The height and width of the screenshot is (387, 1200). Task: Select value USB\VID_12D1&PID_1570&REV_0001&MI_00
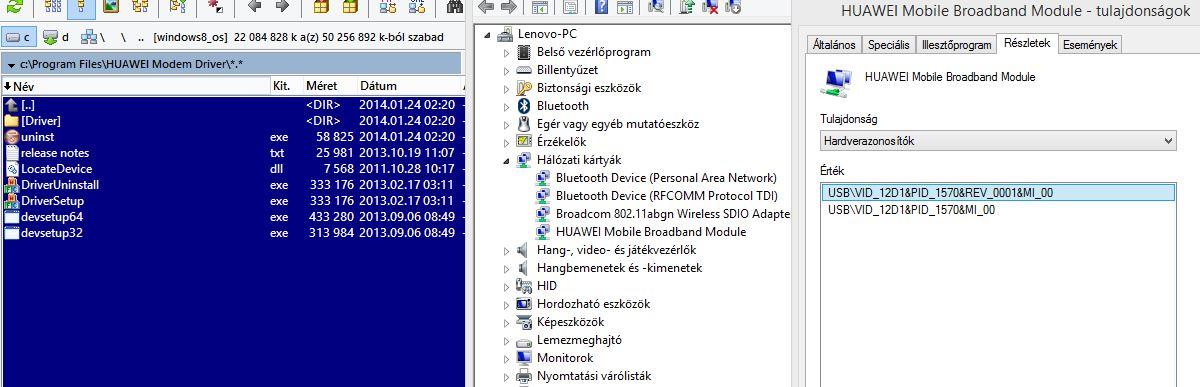click(x=998, y=192)
